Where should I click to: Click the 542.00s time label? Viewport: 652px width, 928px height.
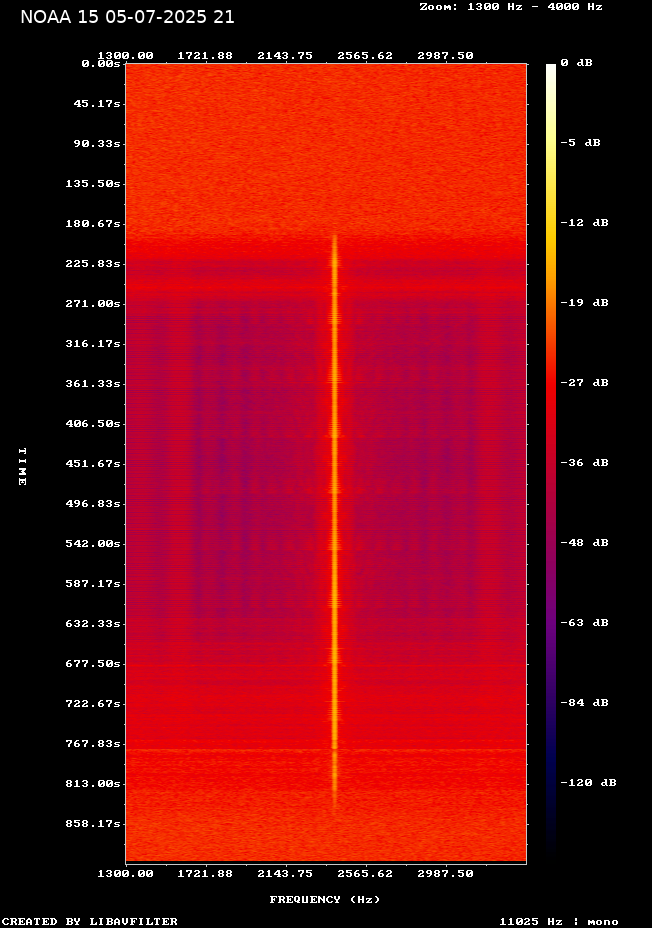pyautogui.click(x=93, y=543)
